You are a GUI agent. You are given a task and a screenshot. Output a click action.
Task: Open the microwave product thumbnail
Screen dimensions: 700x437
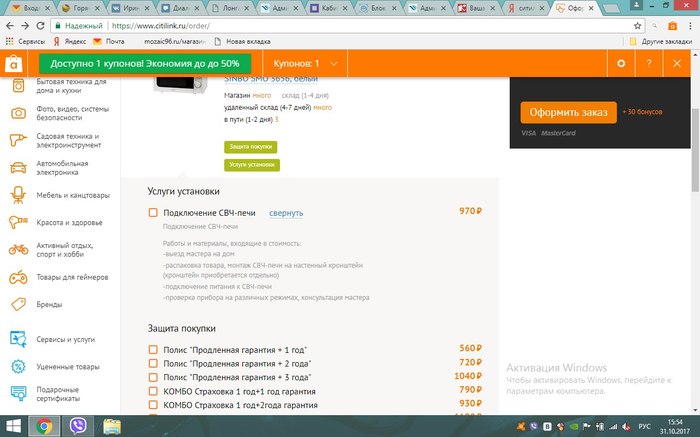click(x=180, y=84)
